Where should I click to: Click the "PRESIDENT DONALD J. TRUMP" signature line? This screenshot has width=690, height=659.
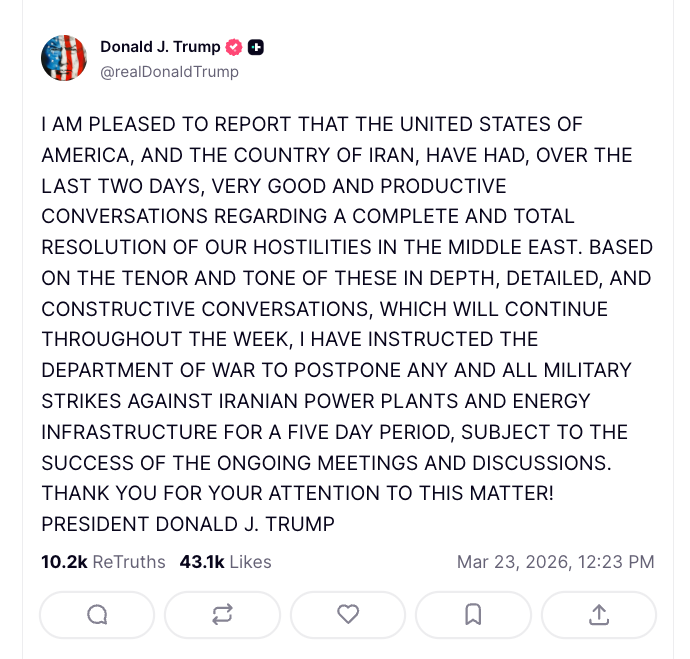[x=187, y=524]
